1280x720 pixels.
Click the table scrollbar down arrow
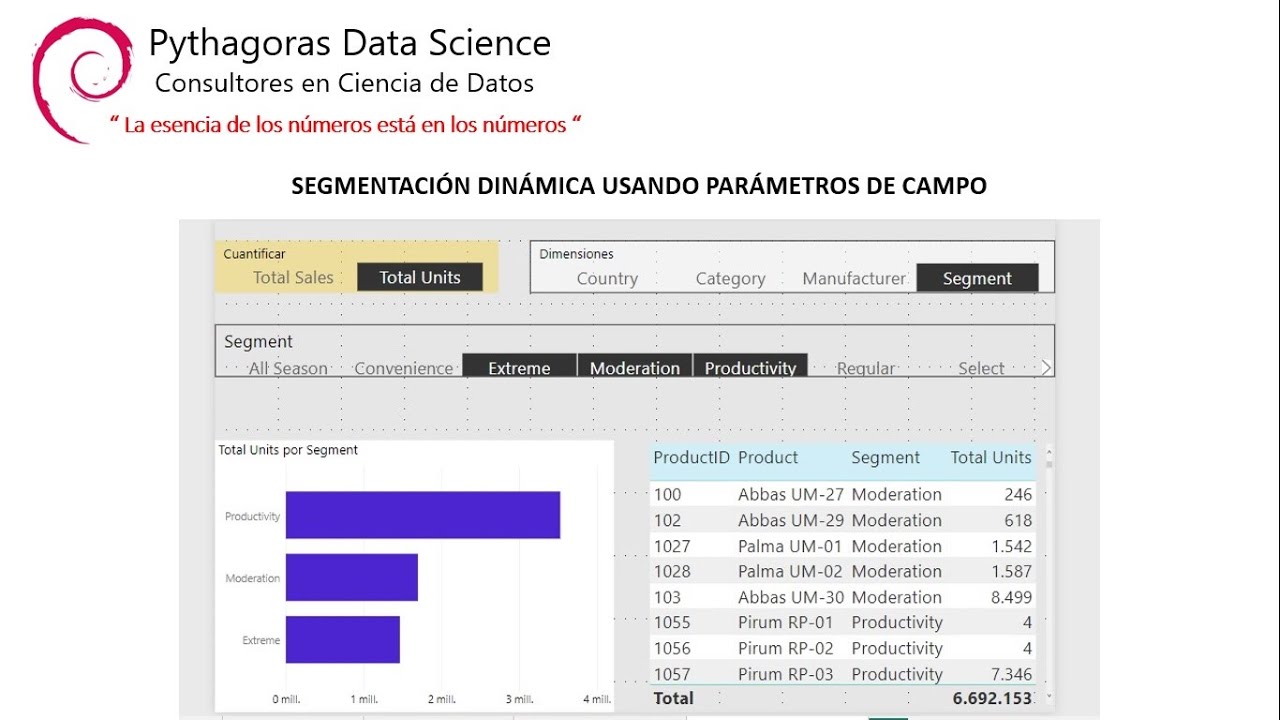click(x=1049, y=696)
